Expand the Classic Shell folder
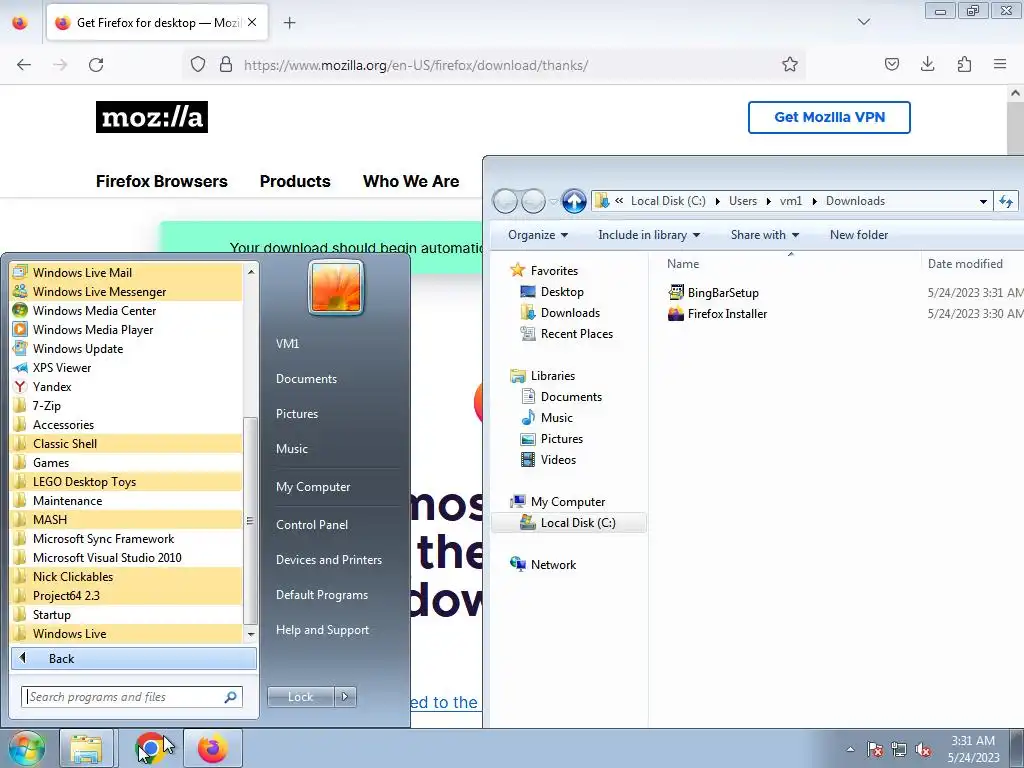 [x=127, y=443]
